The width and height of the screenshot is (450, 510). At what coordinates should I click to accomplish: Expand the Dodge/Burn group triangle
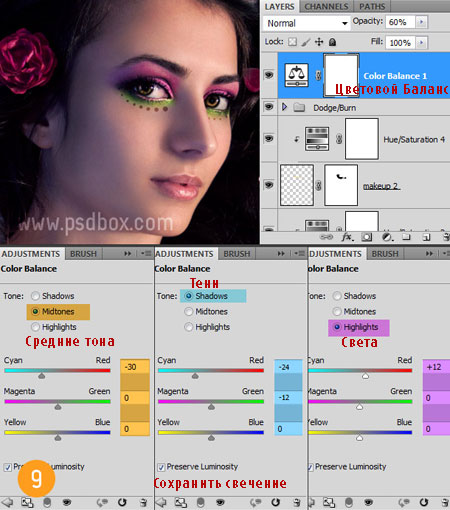point(284,107)
